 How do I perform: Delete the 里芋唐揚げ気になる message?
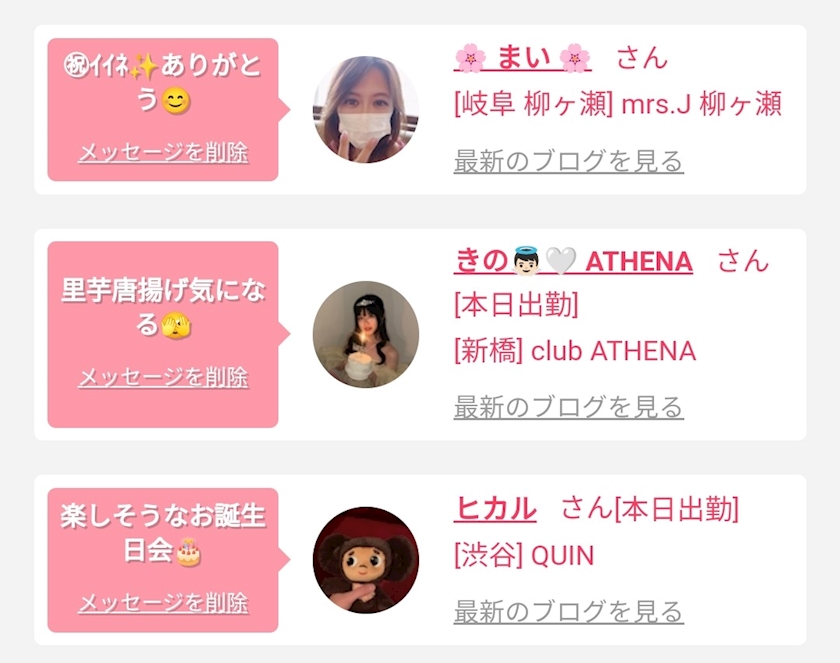(x=163, y=378)
